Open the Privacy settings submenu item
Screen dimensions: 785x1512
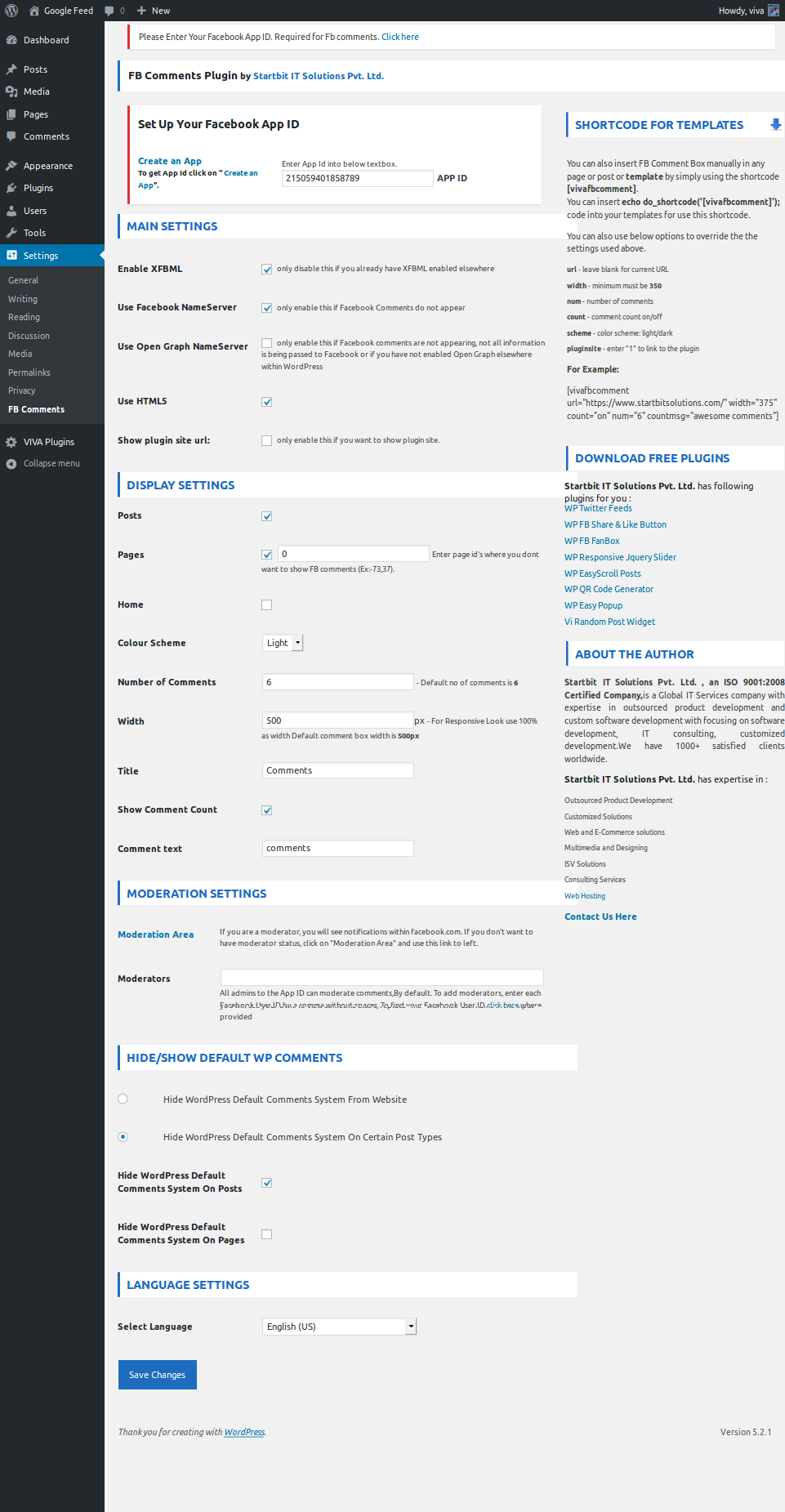pos(22,390)
